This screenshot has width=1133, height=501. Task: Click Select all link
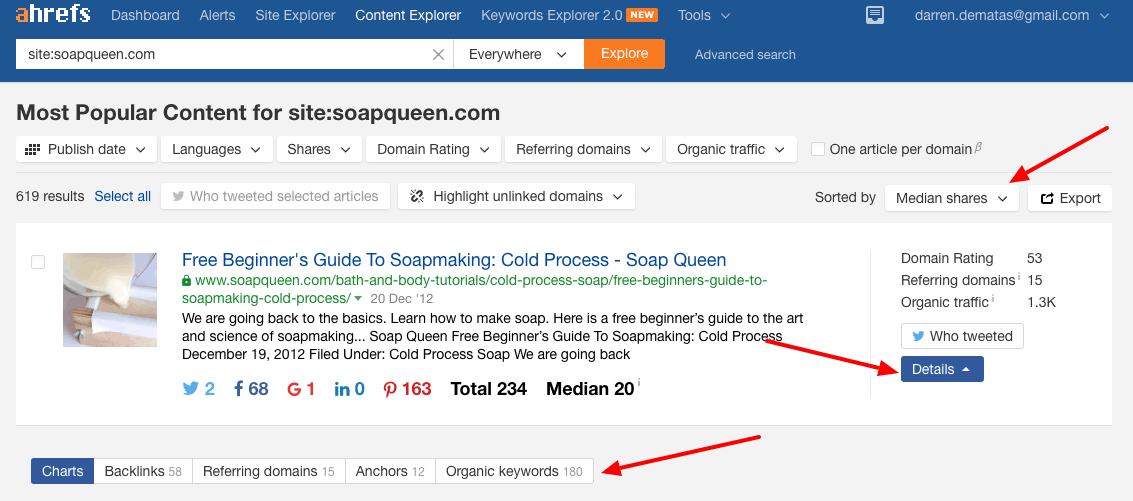pos(123,197)
